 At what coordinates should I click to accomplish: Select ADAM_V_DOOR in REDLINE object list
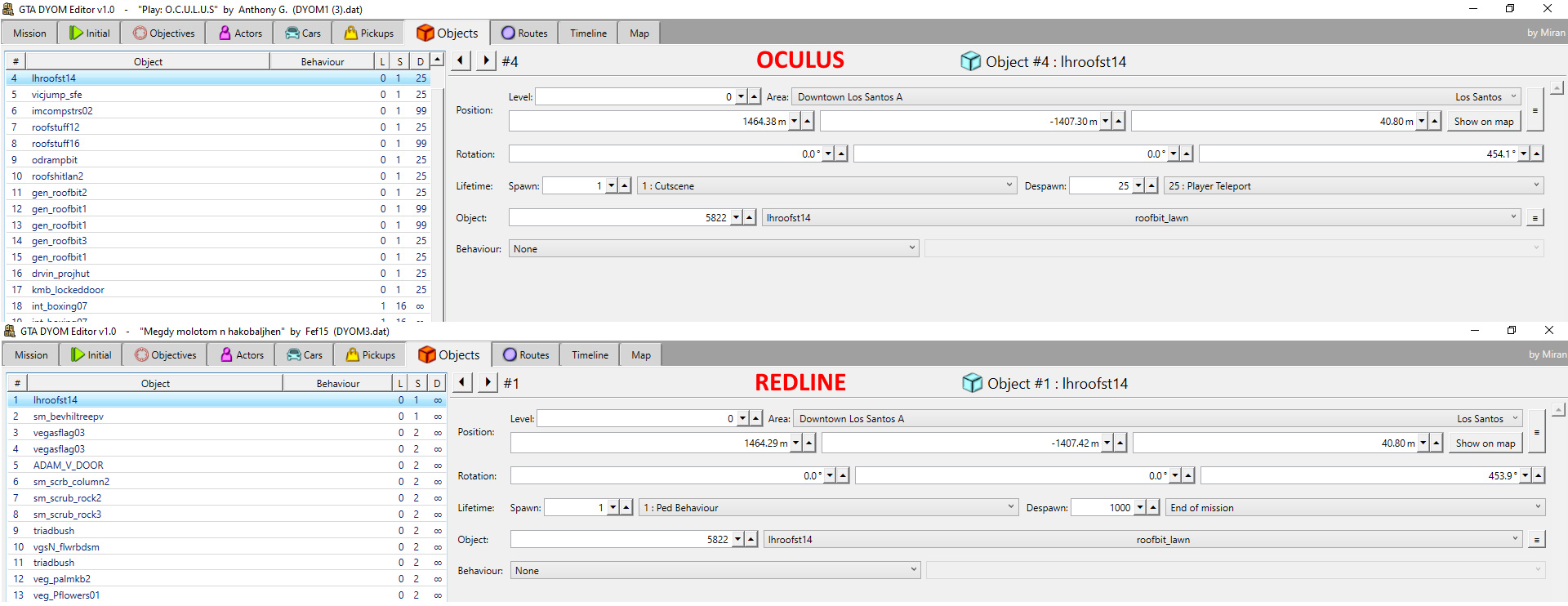(226, 466)
